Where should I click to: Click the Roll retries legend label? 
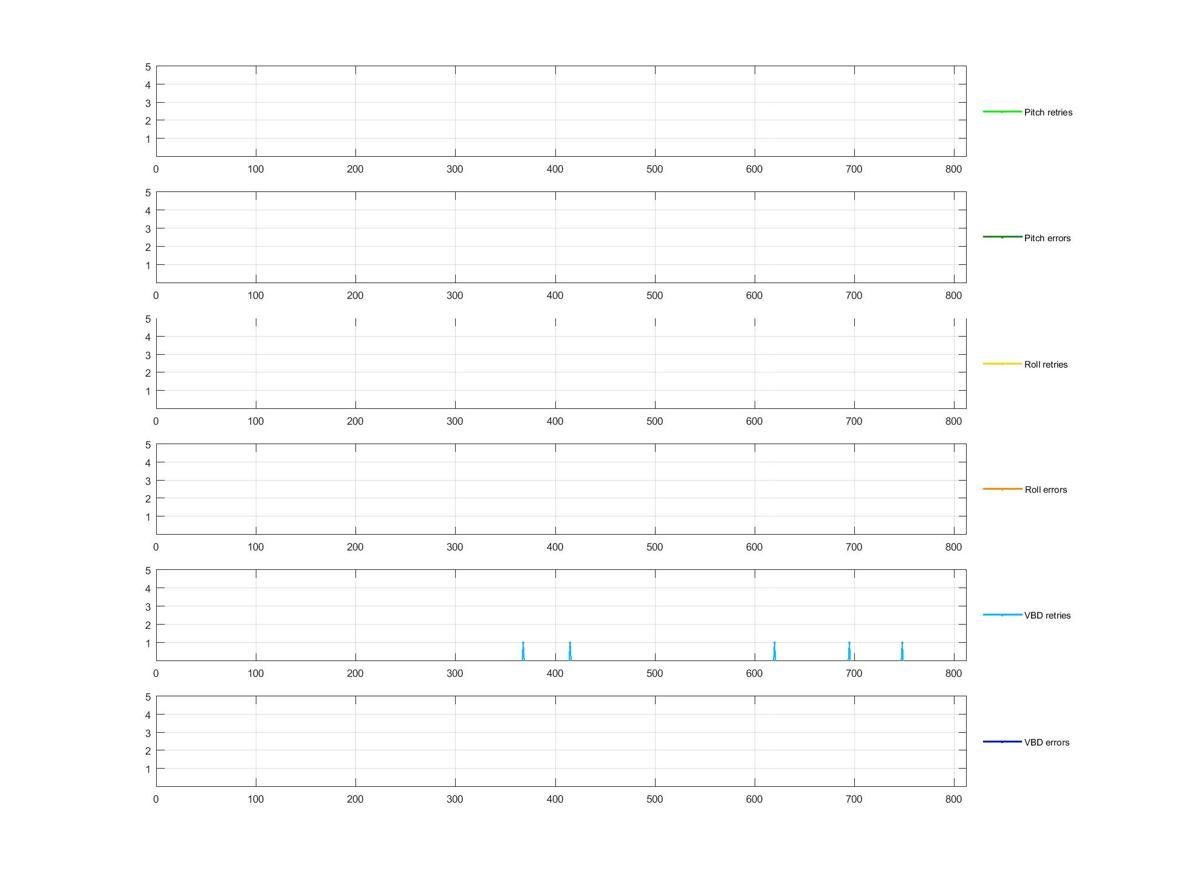pos(1046,364)
